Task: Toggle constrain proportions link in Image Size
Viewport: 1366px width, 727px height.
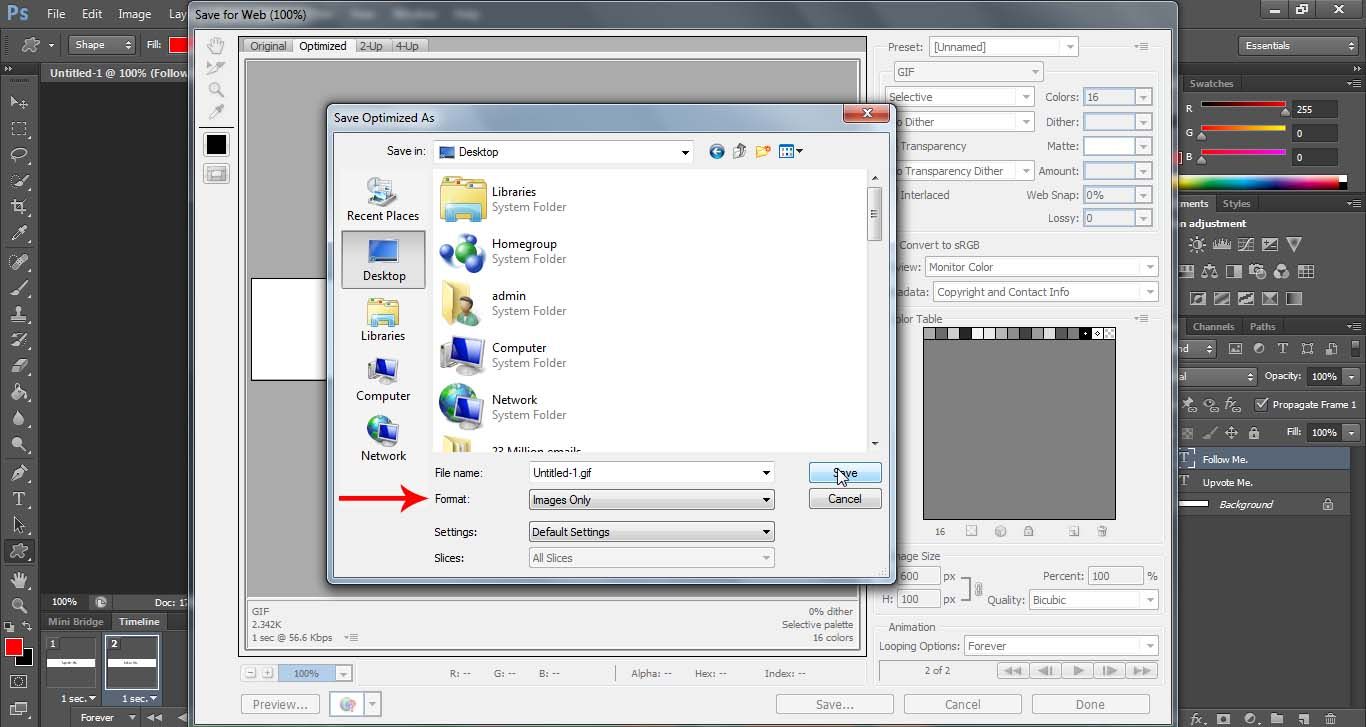Action: (x=978, y=588)
